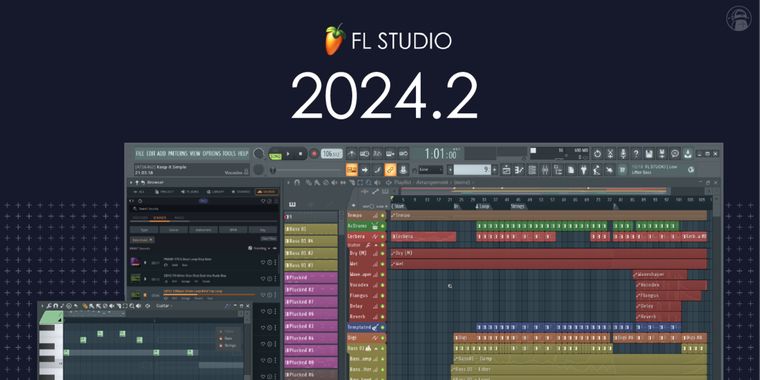Switch to the Browser's PLUGINS tab
760x380 pixels.
190,192
